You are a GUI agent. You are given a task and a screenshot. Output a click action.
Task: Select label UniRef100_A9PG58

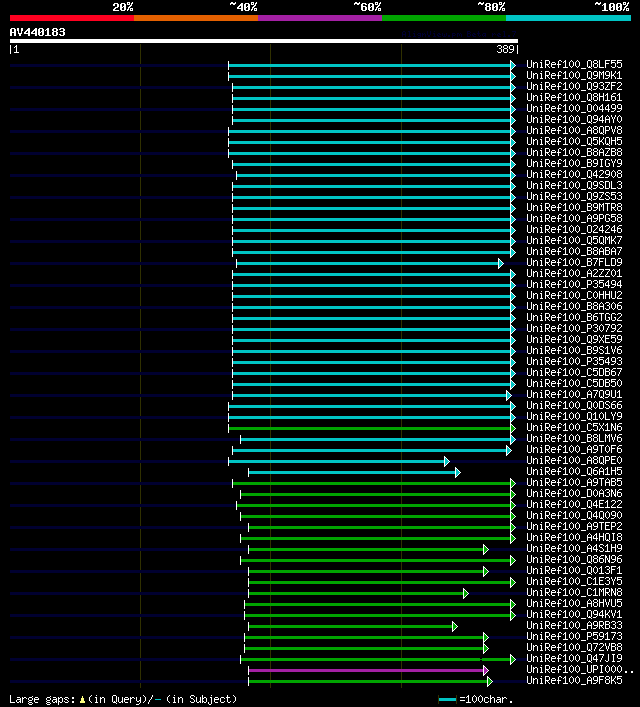tap(574, 218)
